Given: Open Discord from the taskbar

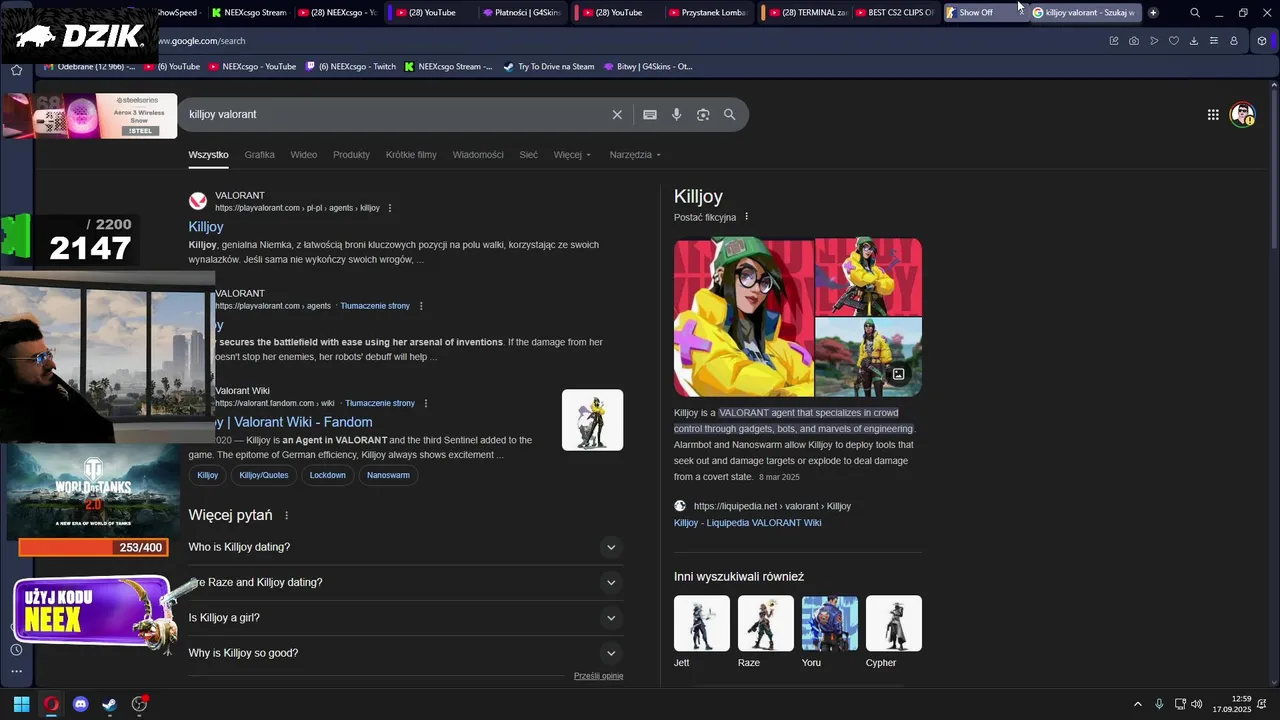Looking at the screenshot, I should tap(81, 704).
